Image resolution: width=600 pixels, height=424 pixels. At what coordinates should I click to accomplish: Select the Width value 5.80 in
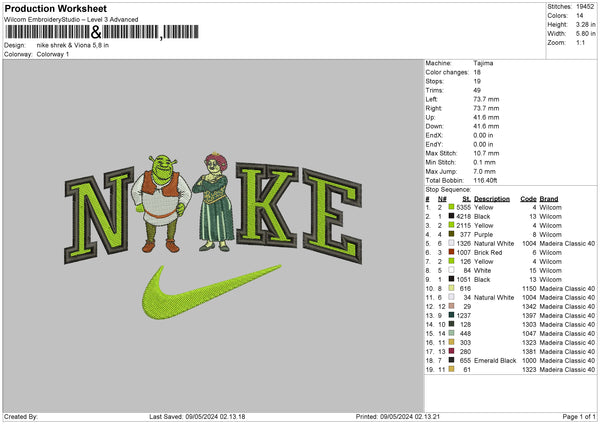[585, 34]
